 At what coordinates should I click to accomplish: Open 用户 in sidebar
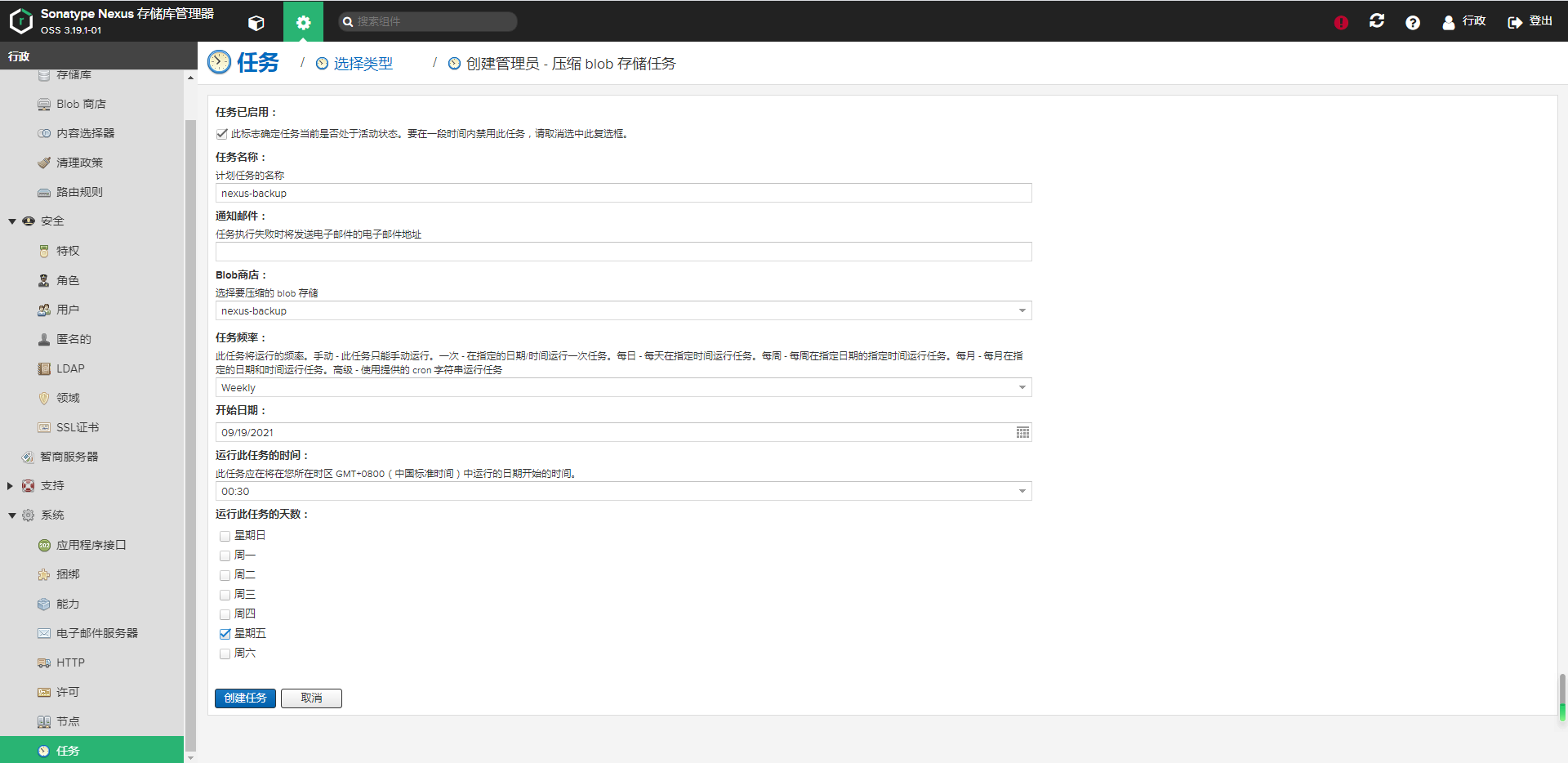click(68, 310)
